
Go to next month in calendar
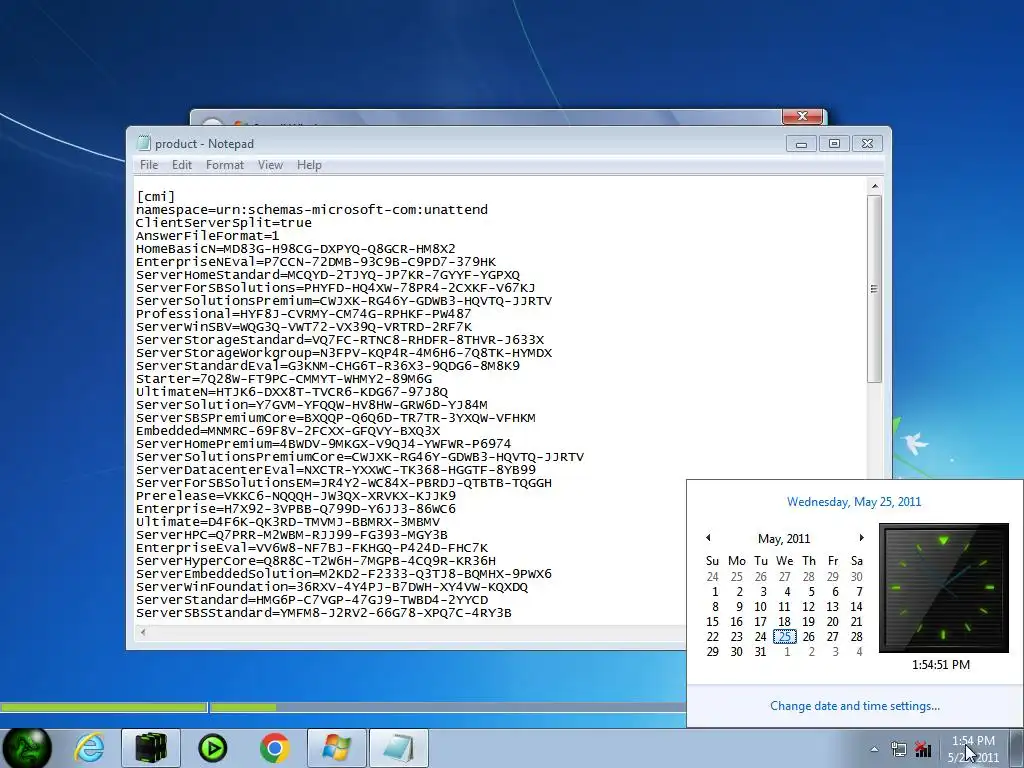[x=861, y=537]
